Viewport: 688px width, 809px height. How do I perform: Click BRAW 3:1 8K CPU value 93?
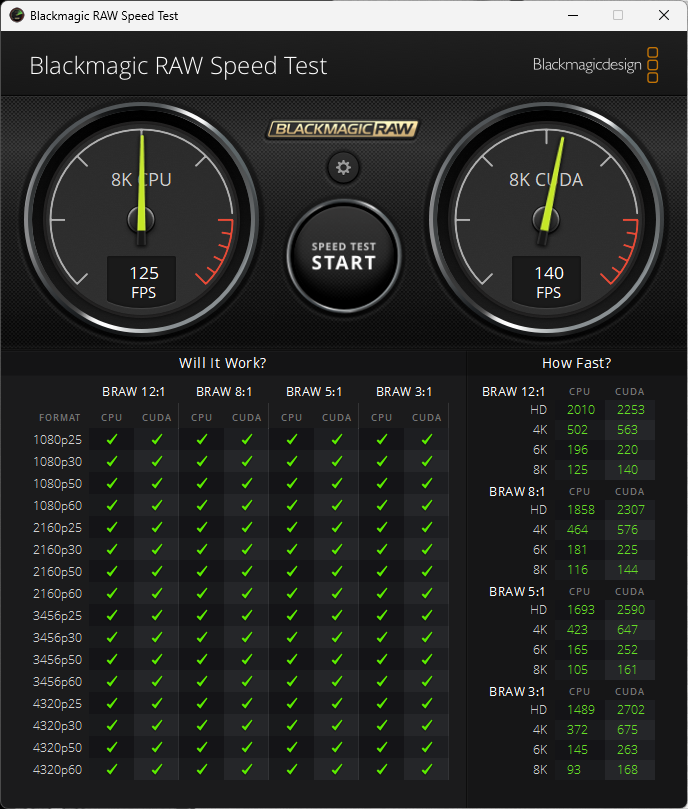(x=573, y=770)
